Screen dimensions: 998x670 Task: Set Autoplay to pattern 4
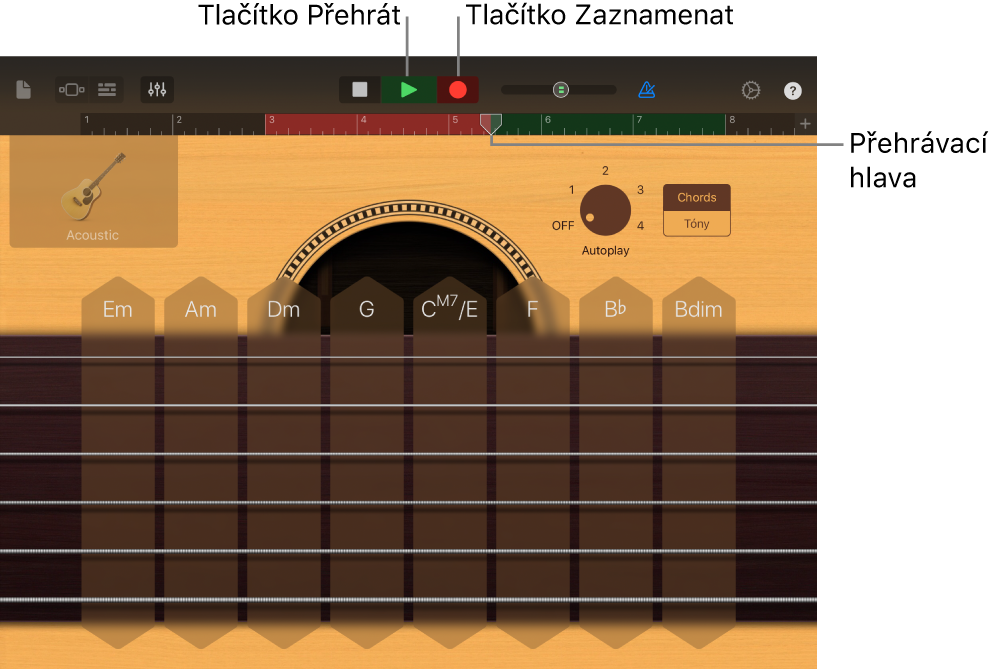640,225
